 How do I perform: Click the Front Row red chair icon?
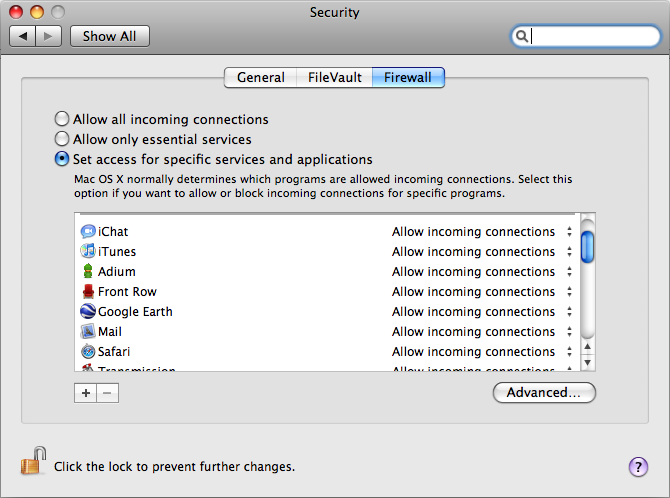tap(88, 291)
